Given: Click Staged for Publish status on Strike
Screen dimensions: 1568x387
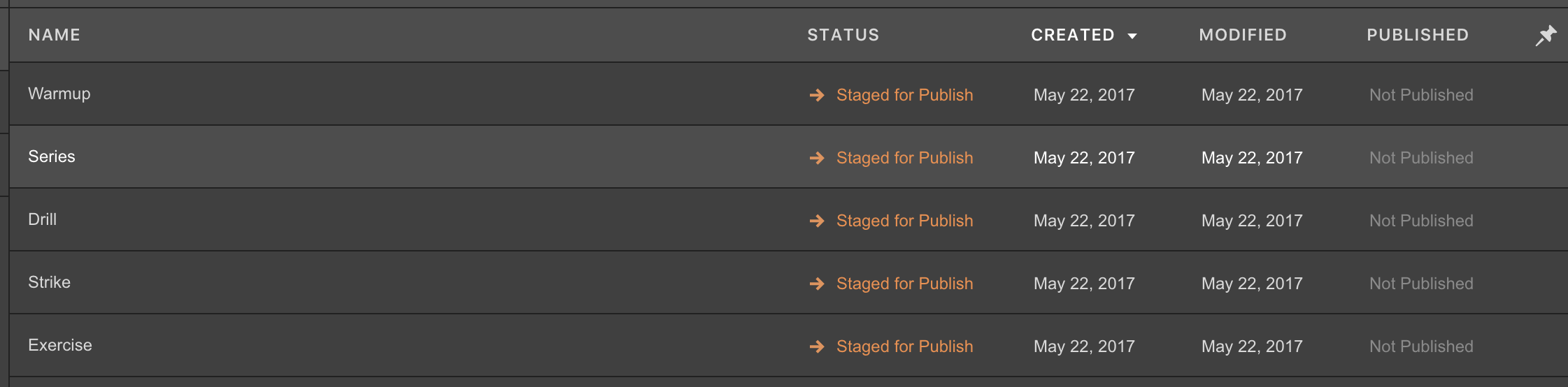Looking at the screenshot, I should 905,284.
